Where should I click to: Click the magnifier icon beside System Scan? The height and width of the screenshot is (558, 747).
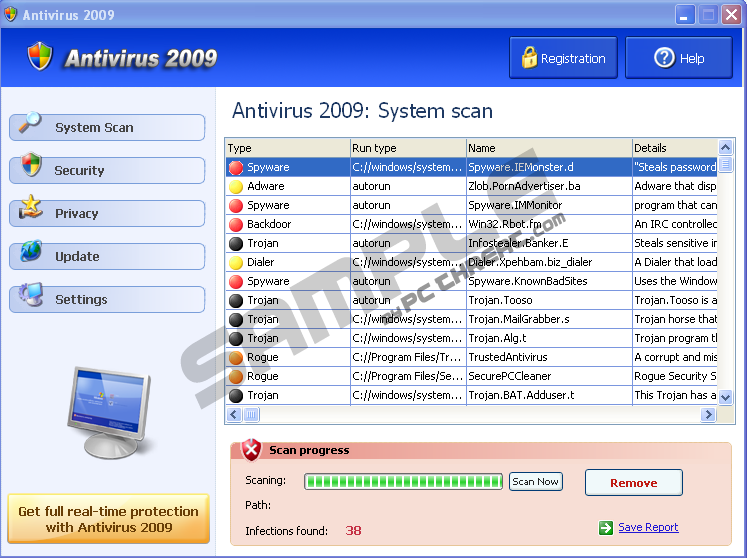31,124
